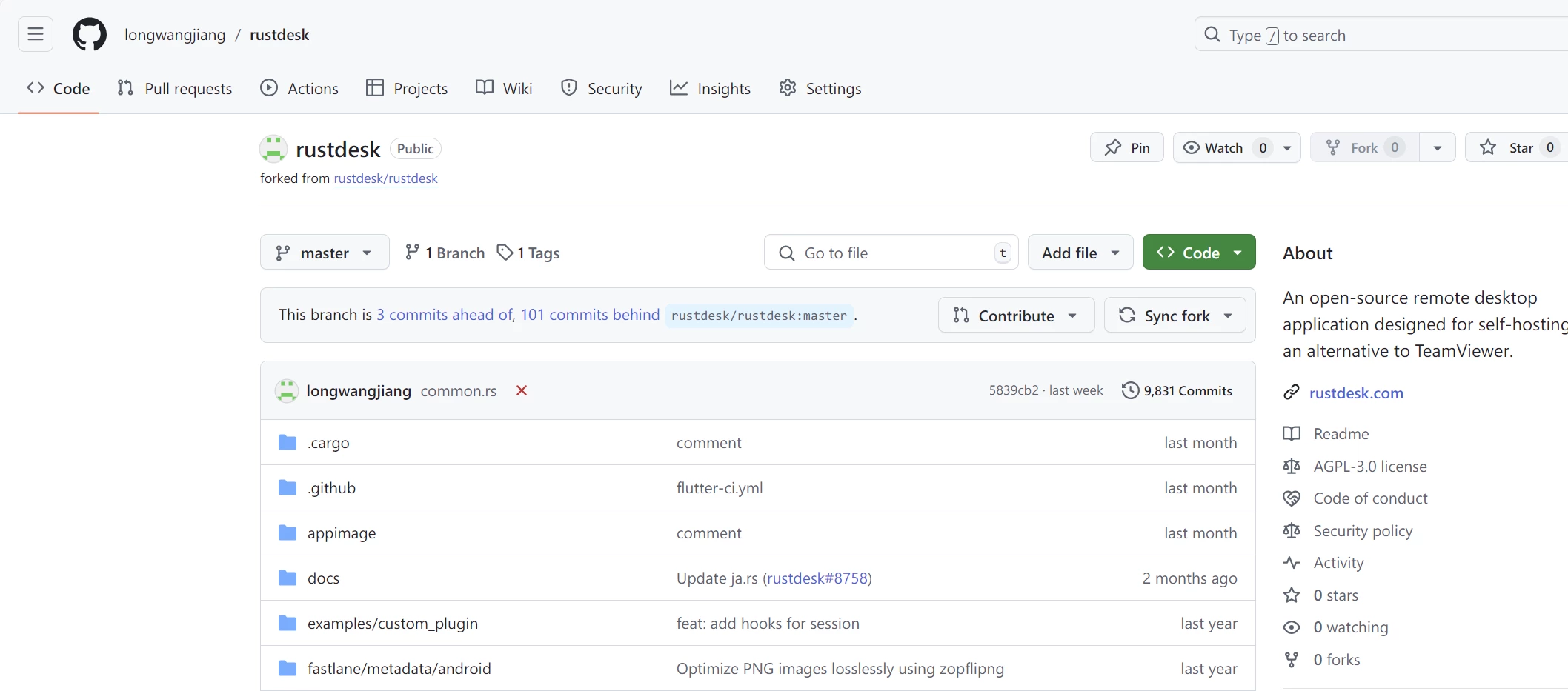1568x691 pixels.
Task: Pin the rustdesk repository
Action: coord(1126,147)
